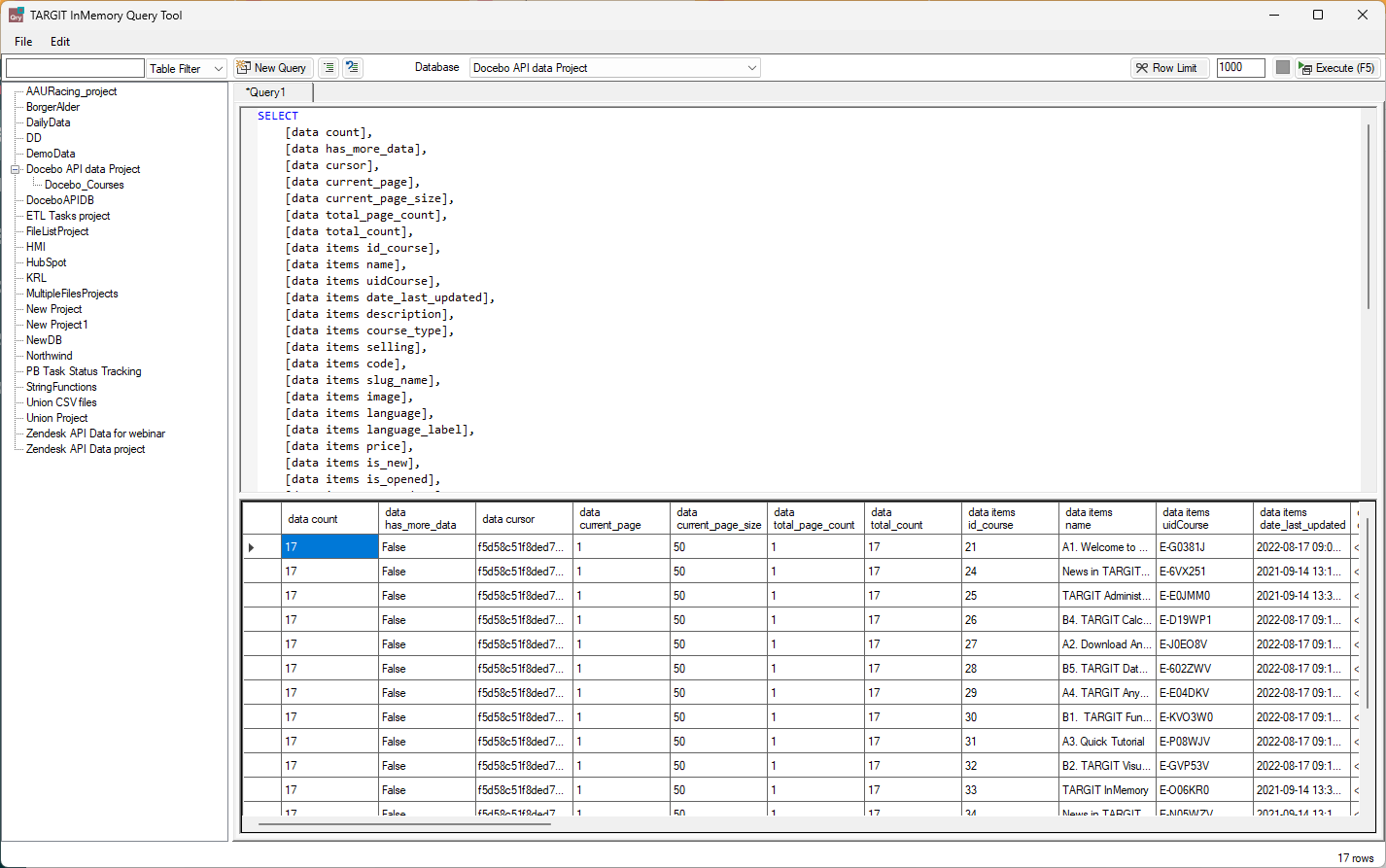Select MultipleFilesProjects in the tree
Screen dimensions: 1386x868
[72, 294]
